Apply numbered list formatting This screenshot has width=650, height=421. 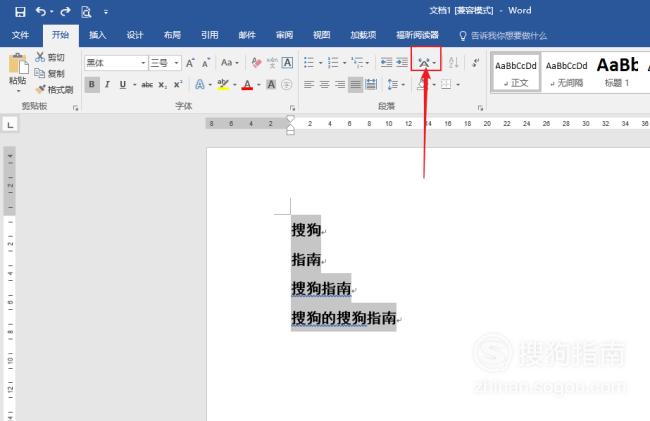333,63
